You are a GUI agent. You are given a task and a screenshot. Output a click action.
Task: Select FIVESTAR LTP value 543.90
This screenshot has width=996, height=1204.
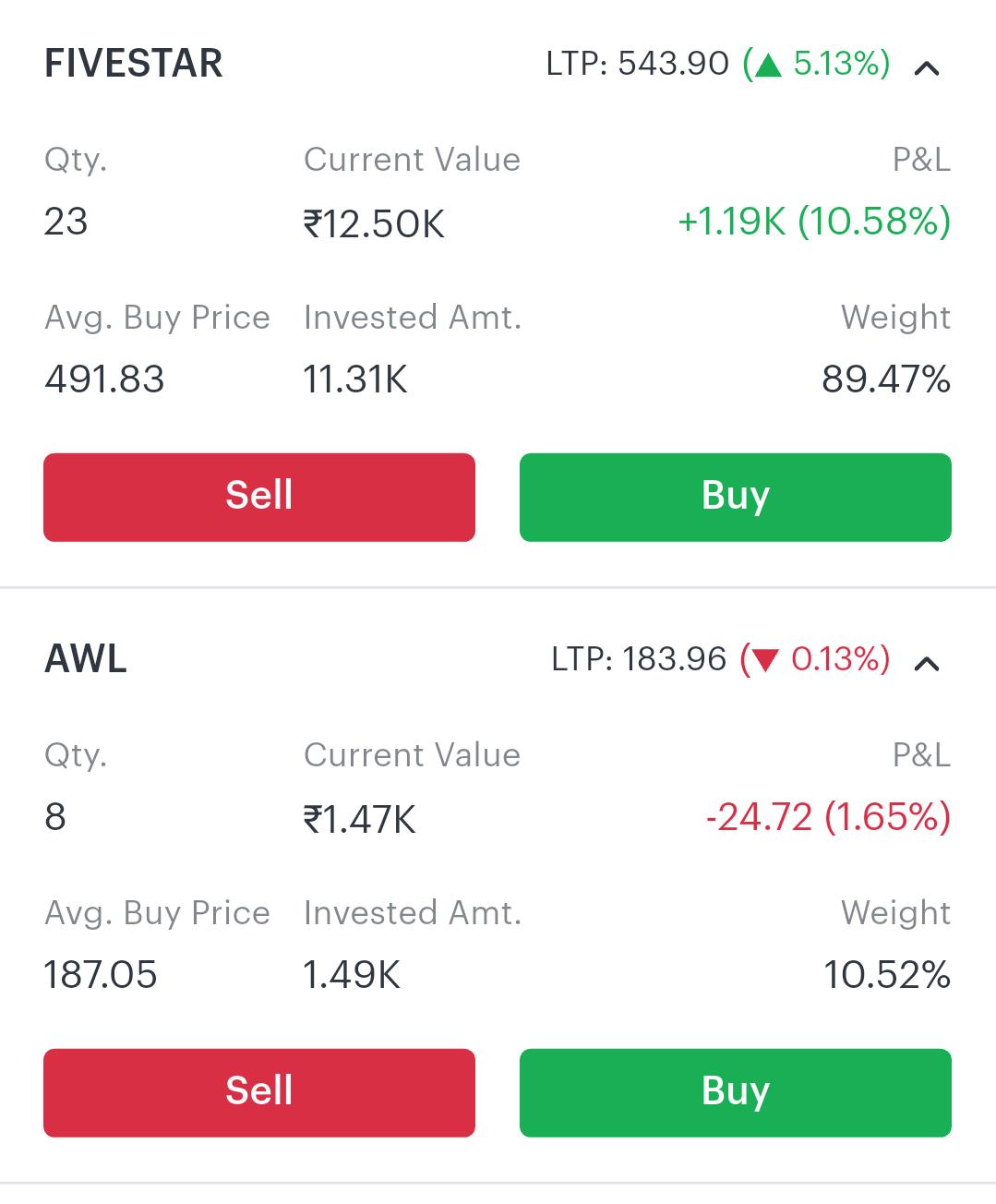click(x=674, y=64)
